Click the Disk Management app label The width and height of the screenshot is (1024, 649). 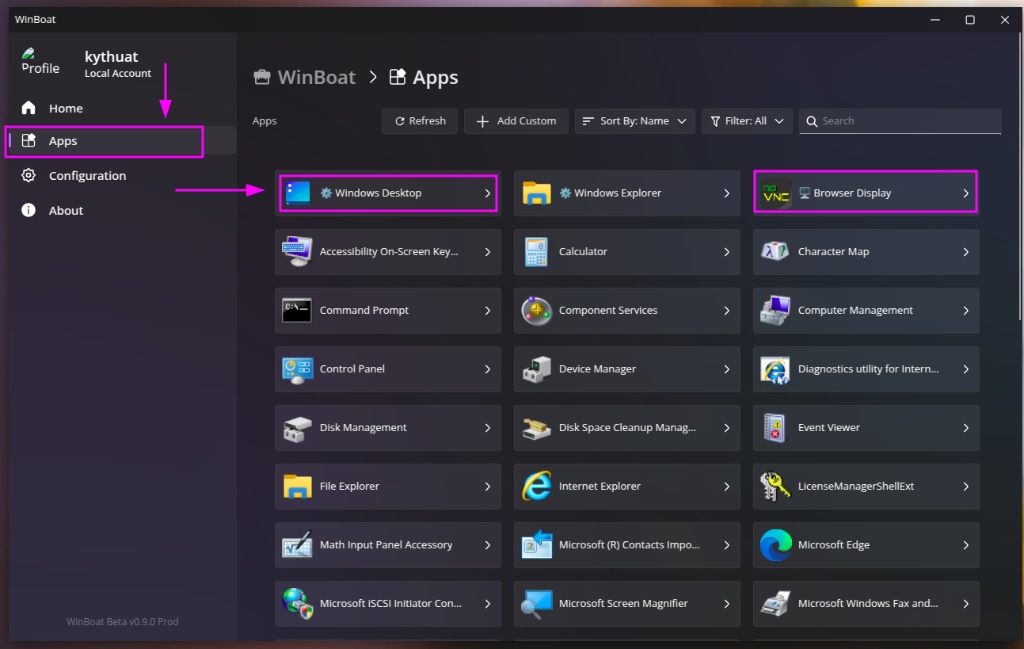coord(363,427)
